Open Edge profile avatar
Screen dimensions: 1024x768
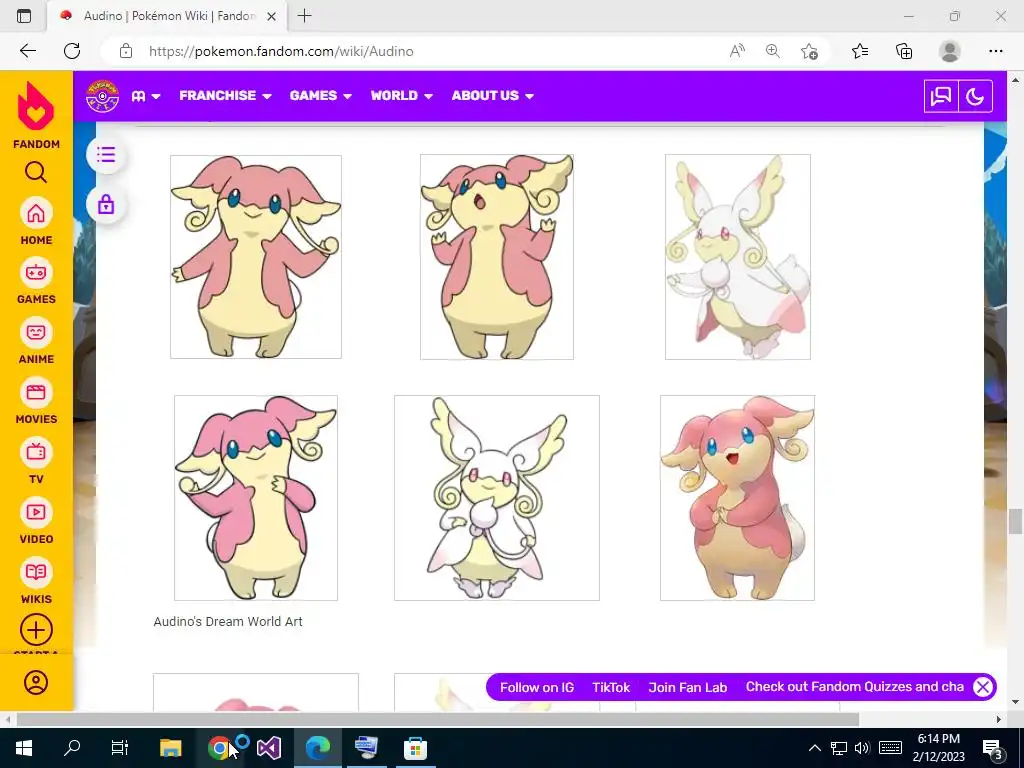point(950,51)
